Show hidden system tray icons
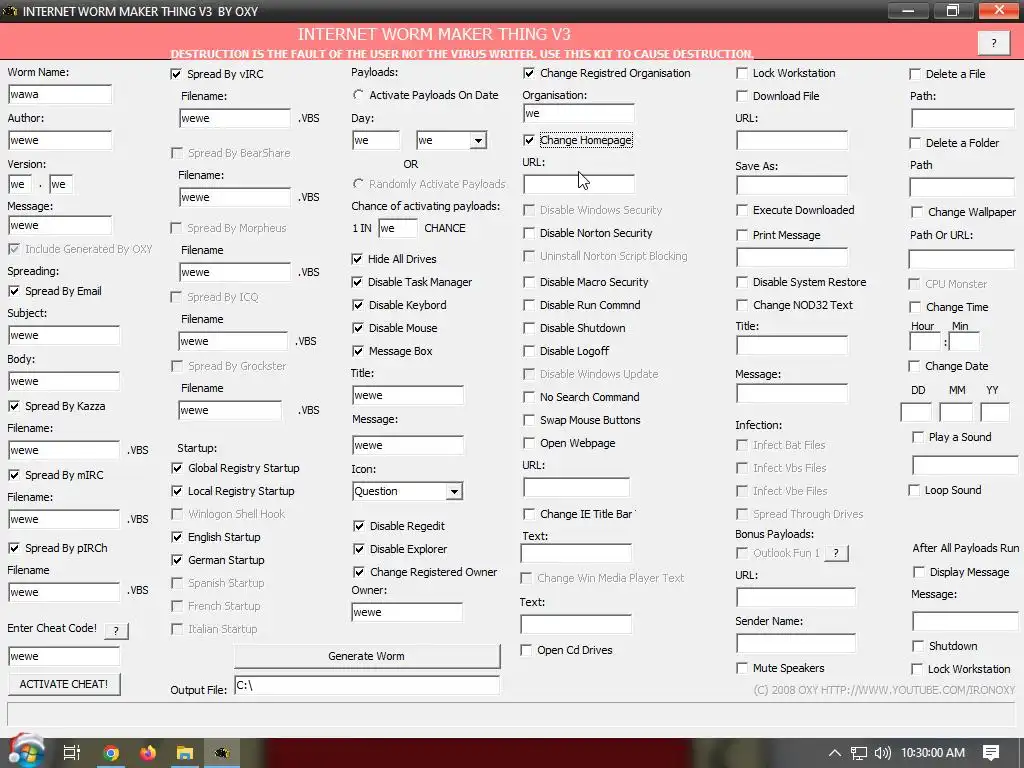1024x768 pixels. (835, 753)
